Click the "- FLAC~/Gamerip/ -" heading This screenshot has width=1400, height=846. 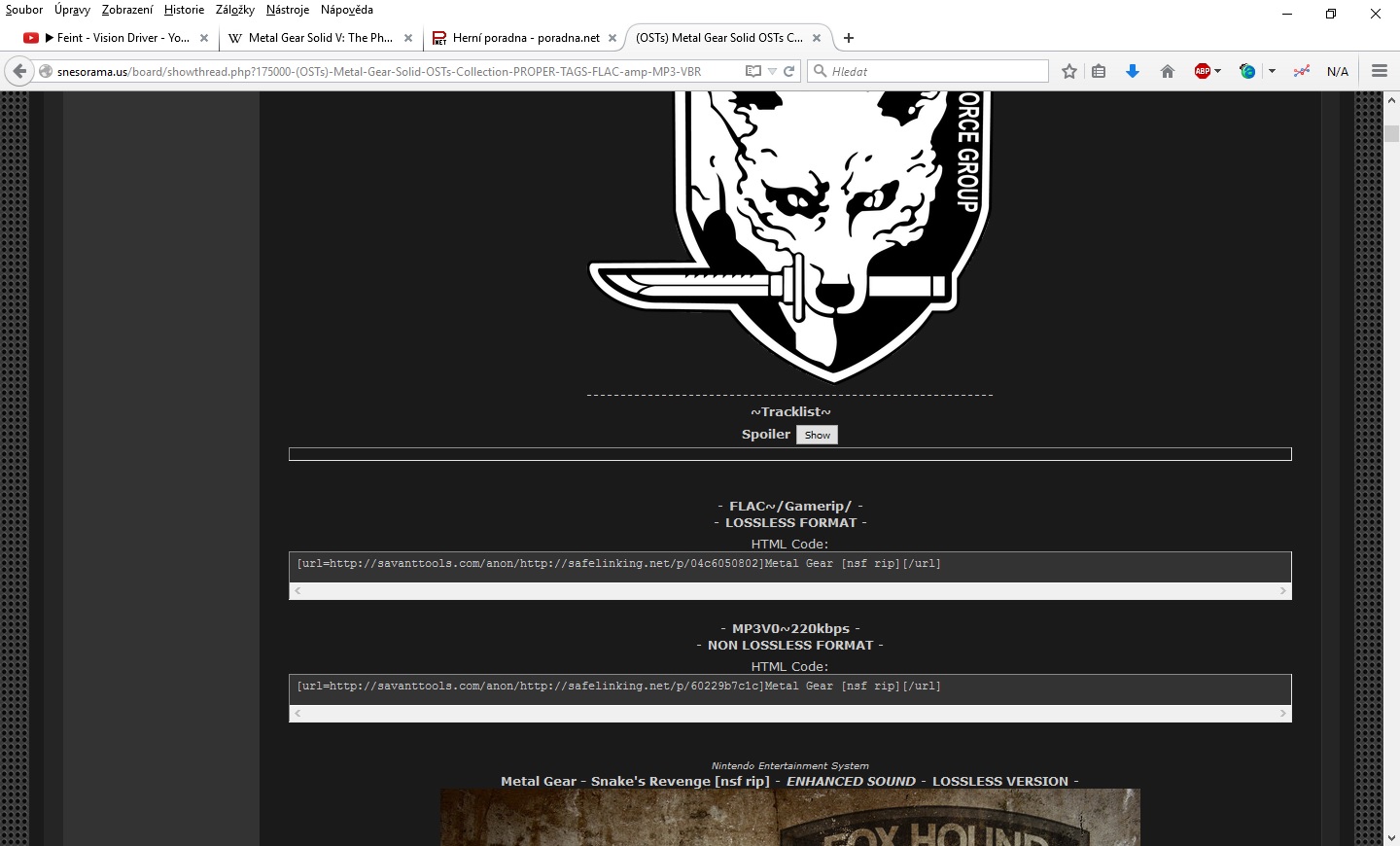(790, 507)
